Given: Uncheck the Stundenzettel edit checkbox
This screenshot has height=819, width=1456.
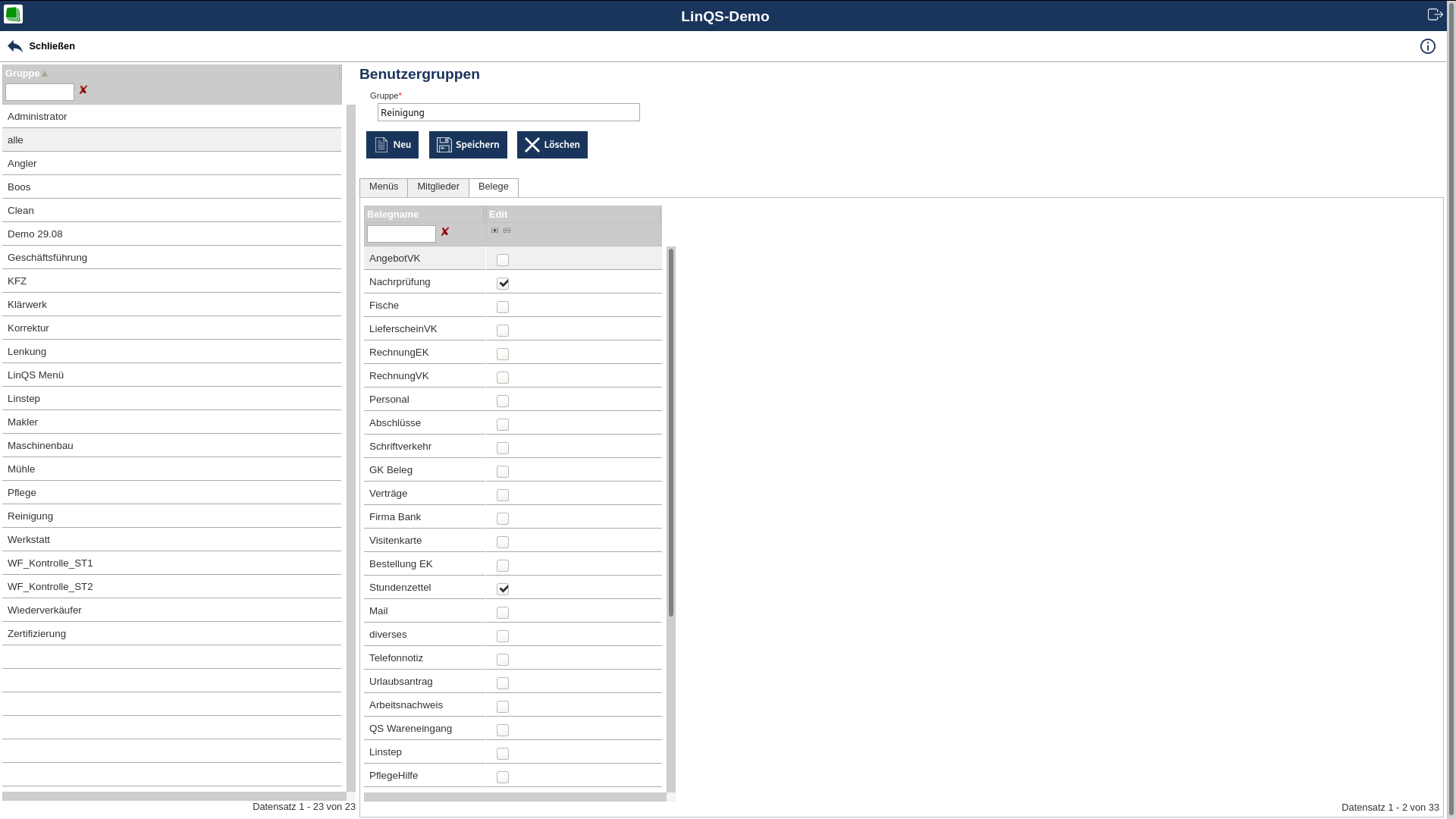Looking at the screenshot, I should (503, 589).
